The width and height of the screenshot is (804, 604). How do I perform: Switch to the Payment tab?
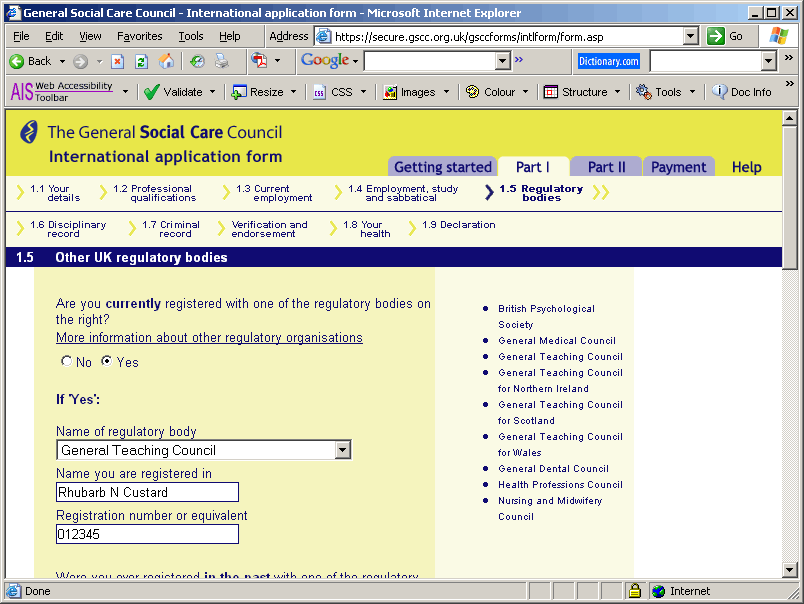tap(678, 167)
